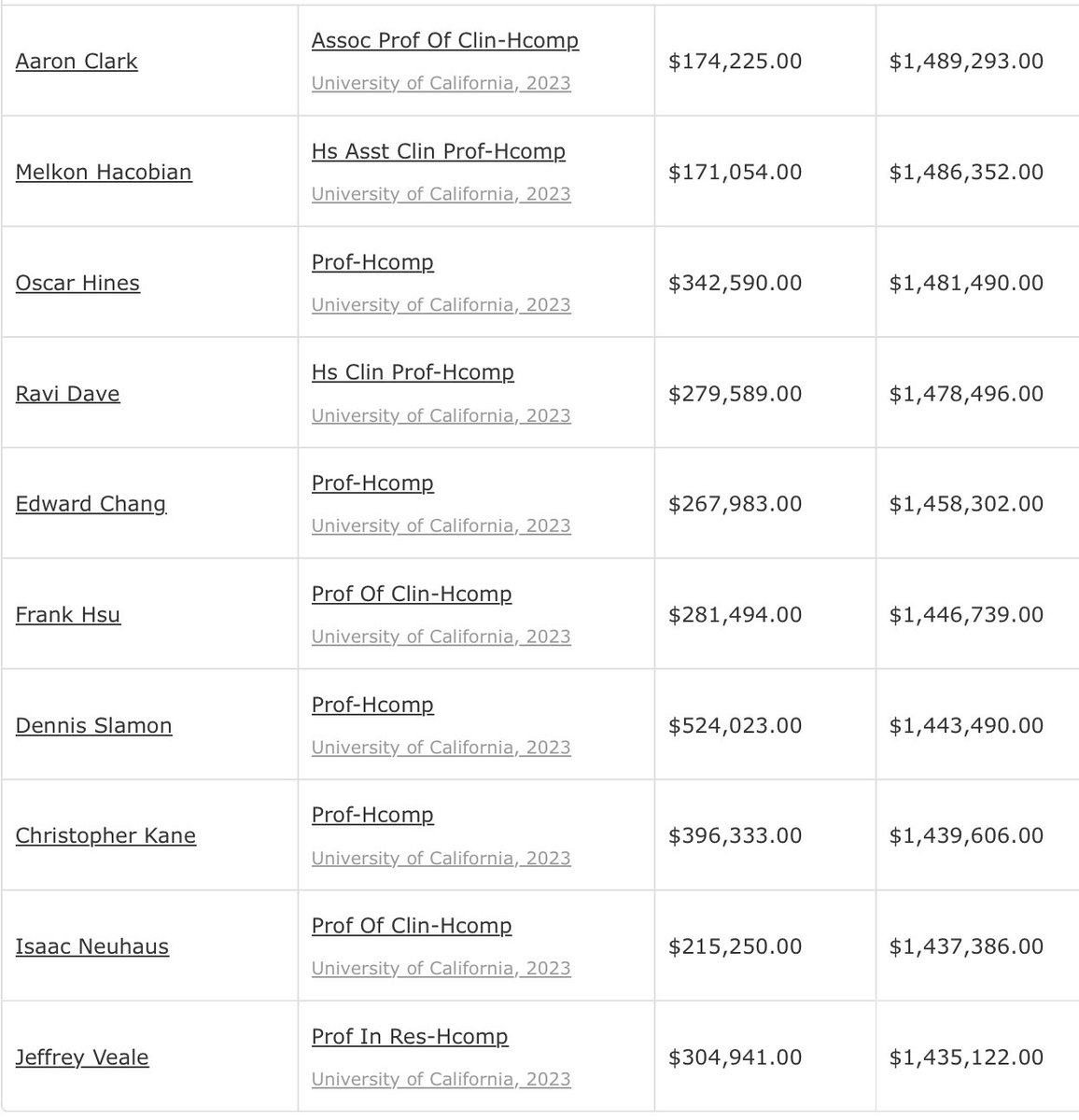Click the Hs Clin Prof-Hcomp title link
1079x1120 pixels.
pos(413,372)
